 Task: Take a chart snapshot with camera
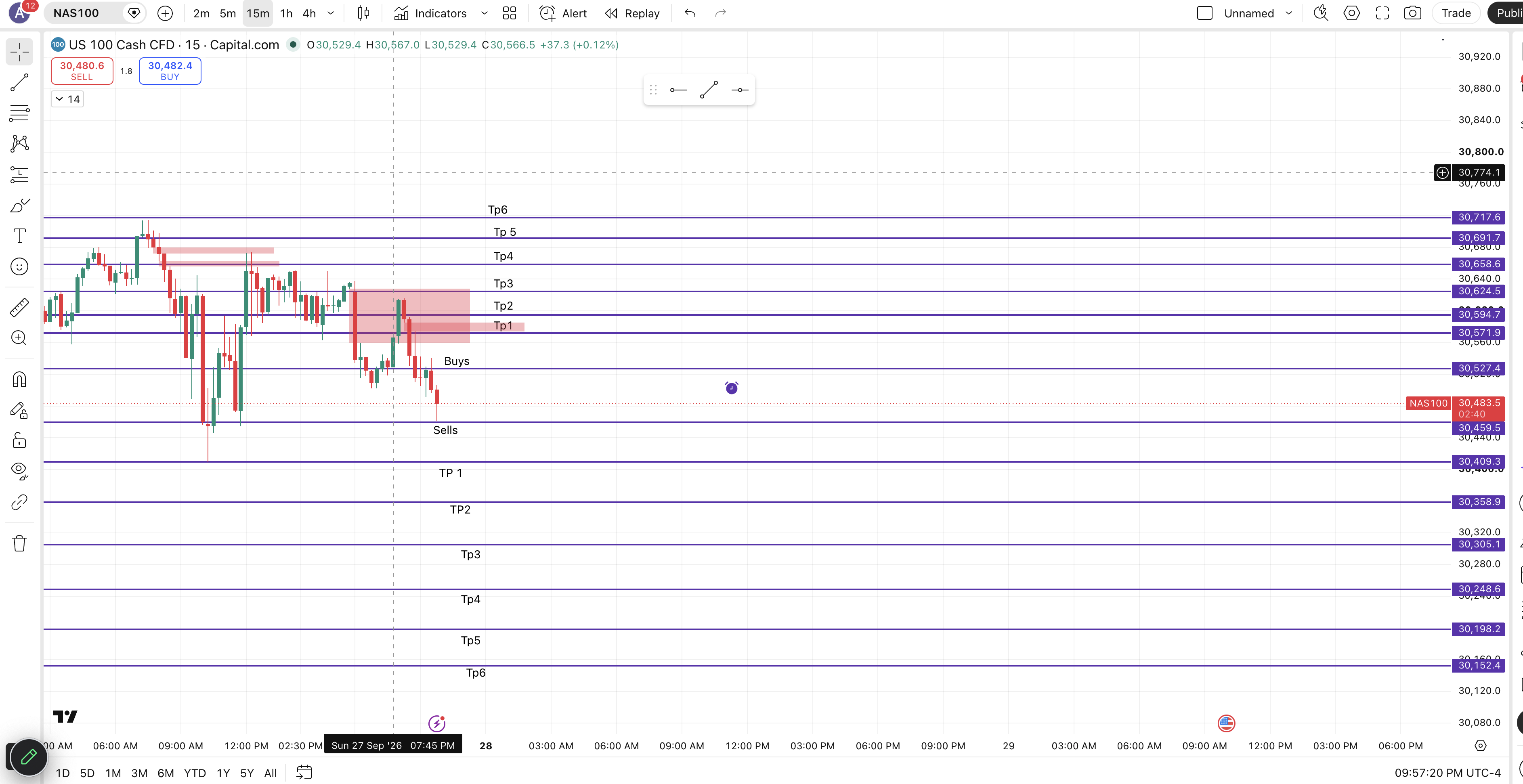click(1412, 13)
